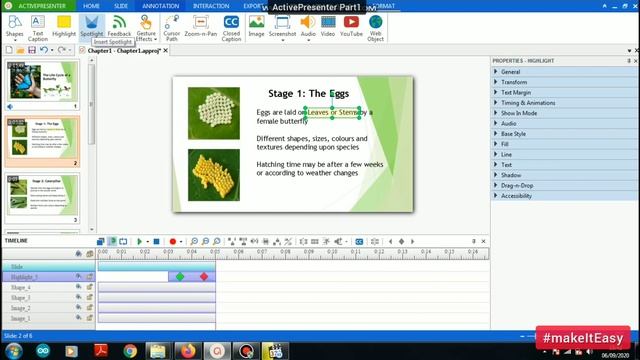Save the project with the disk icon
The width and height of the screenshot is (640, 360).
click(x=31, y=50)
